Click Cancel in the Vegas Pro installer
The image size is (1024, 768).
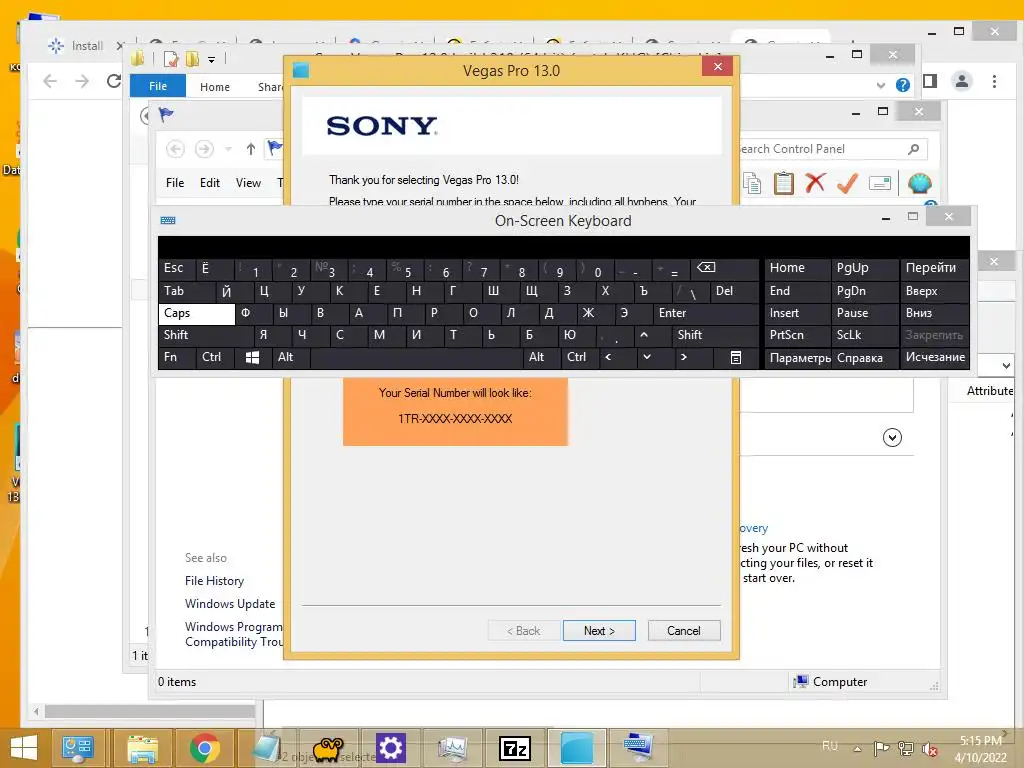pos(684,630)
